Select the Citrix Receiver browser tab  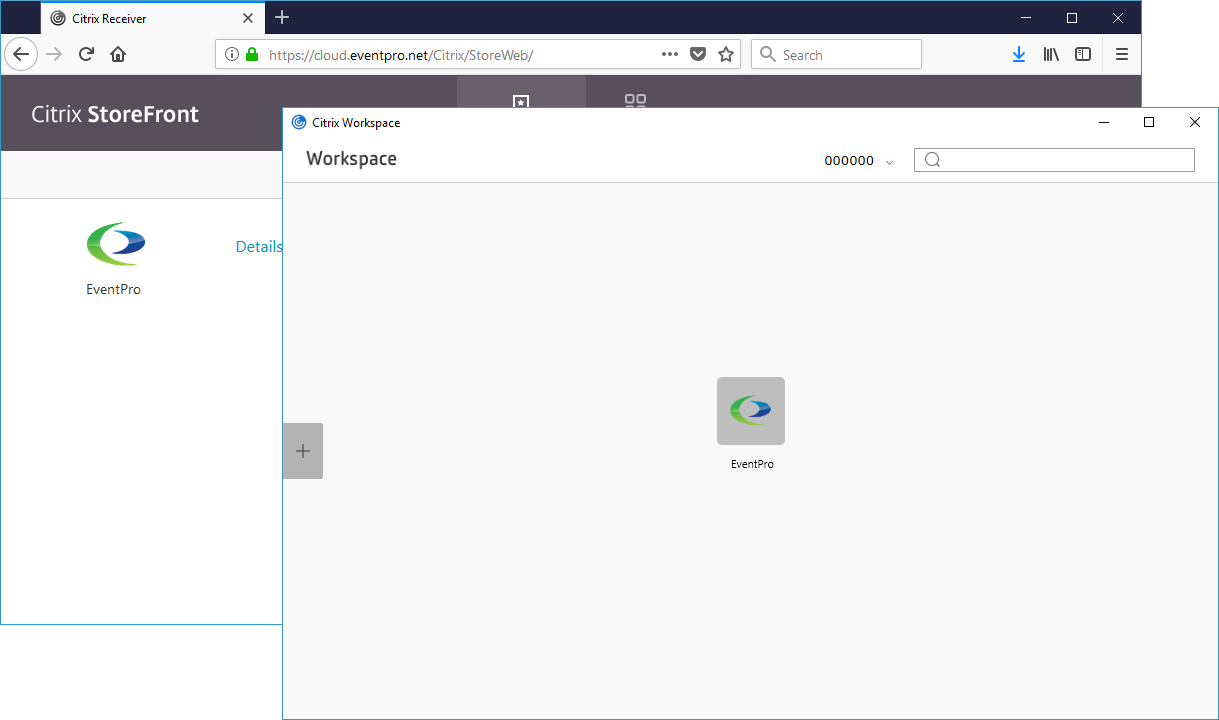pos(154,18)
